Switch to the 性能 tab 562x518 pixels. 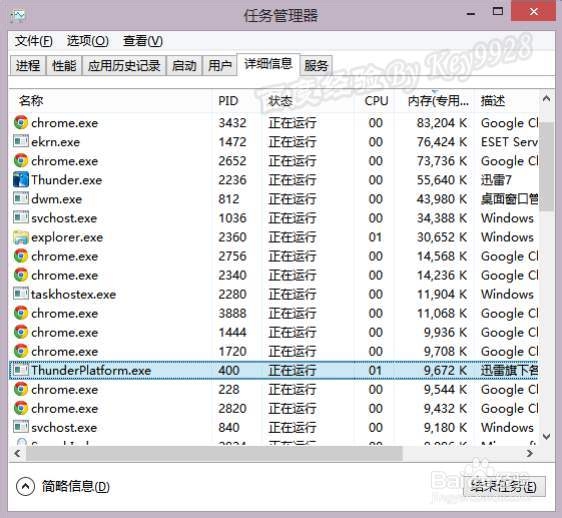point(64,66)
